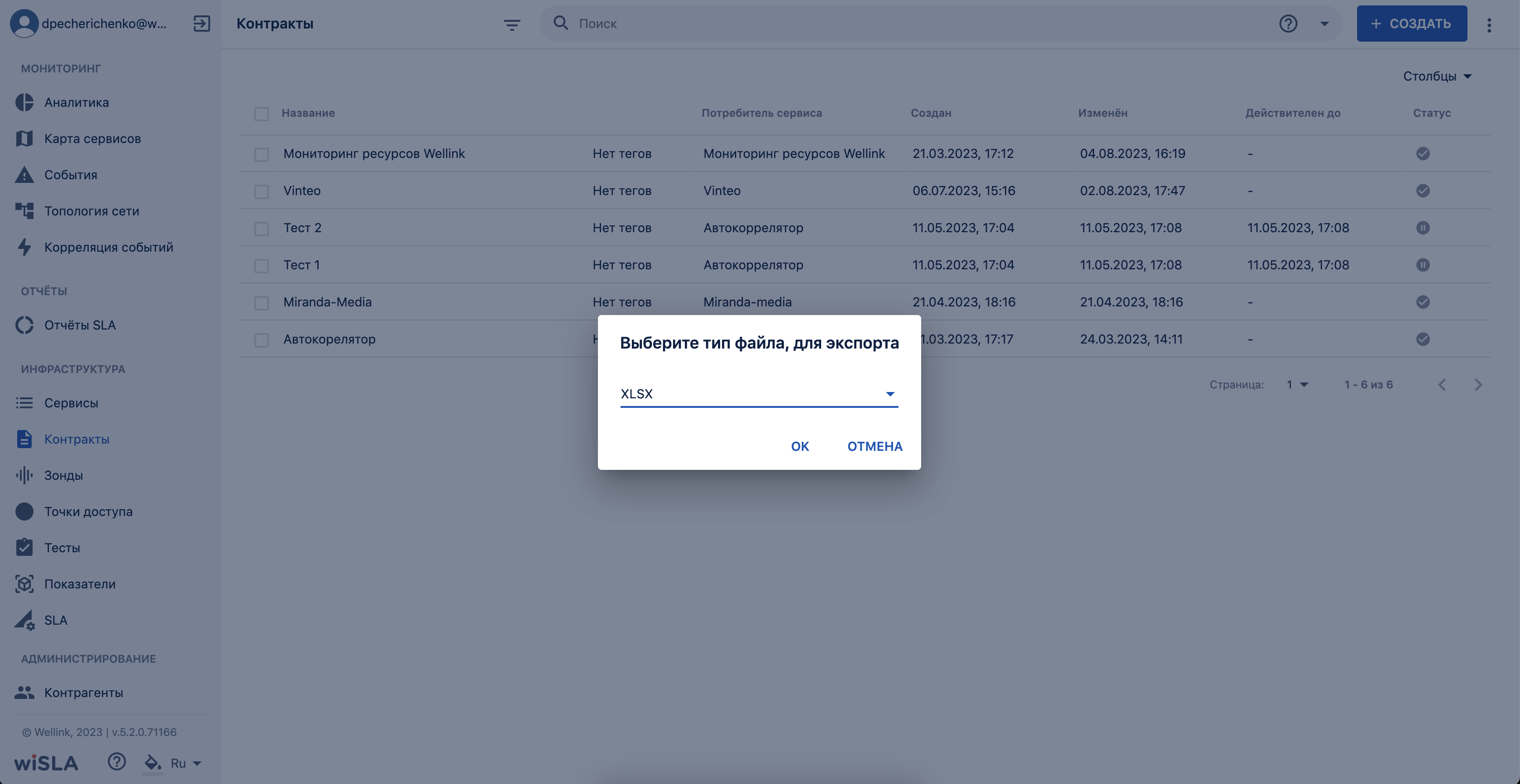
Task: Open Контрагенты in the sidebar
Action: [84, 693]
